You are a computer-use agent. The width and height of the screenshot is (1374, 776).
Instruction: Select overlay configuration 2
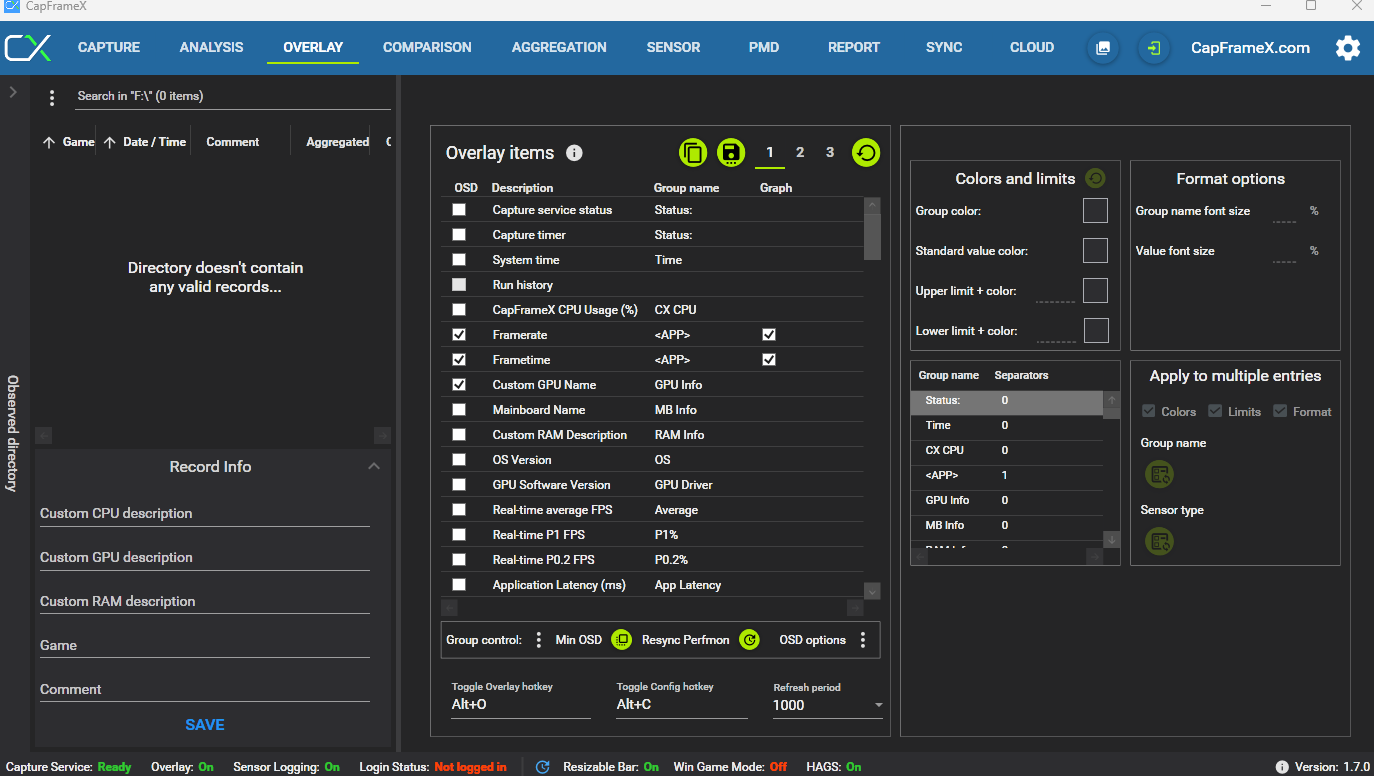pos(800,152)
